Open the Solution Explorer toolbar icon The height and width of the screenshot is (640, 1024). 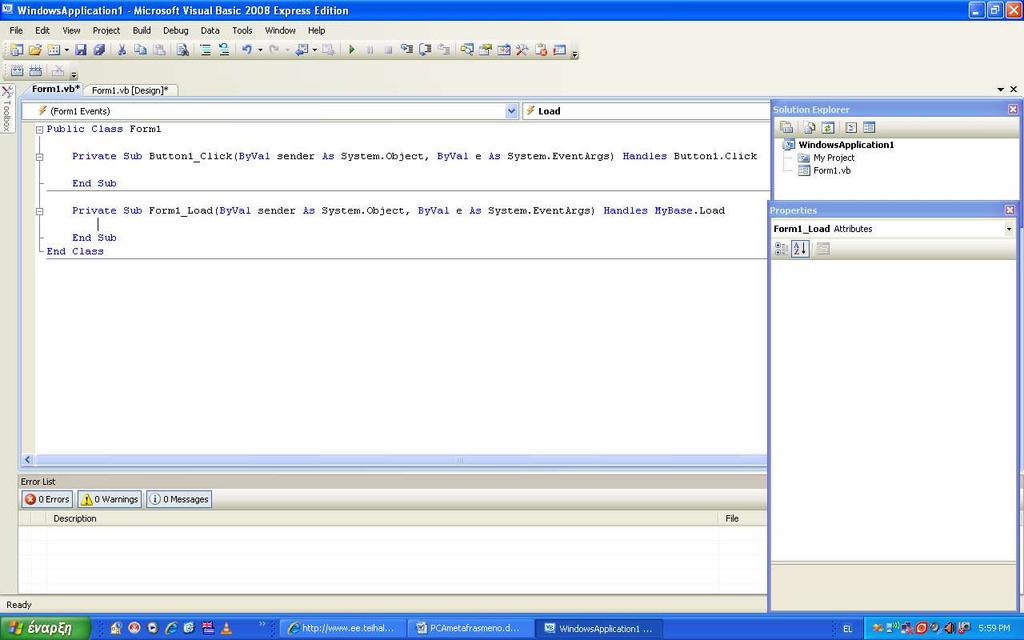[467, 50]
